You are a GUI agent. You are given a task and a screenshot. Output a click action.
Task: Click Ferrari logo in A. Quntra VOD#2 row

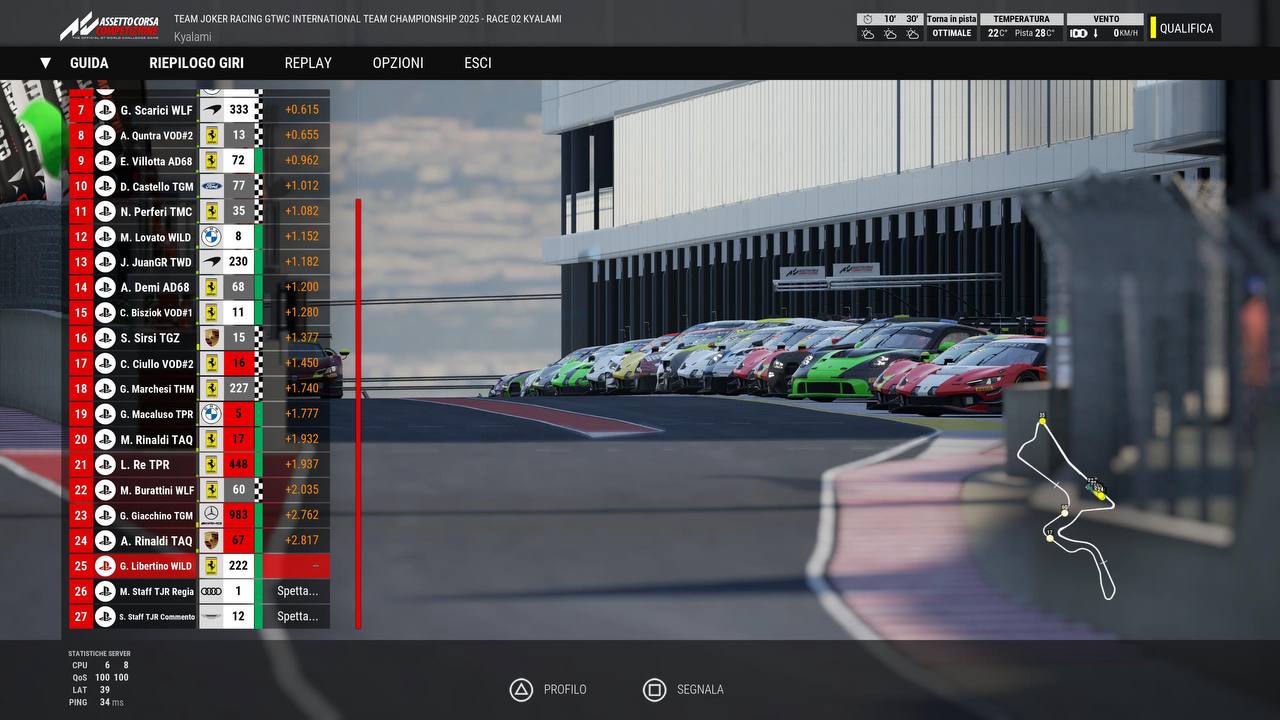click(211, 135)
